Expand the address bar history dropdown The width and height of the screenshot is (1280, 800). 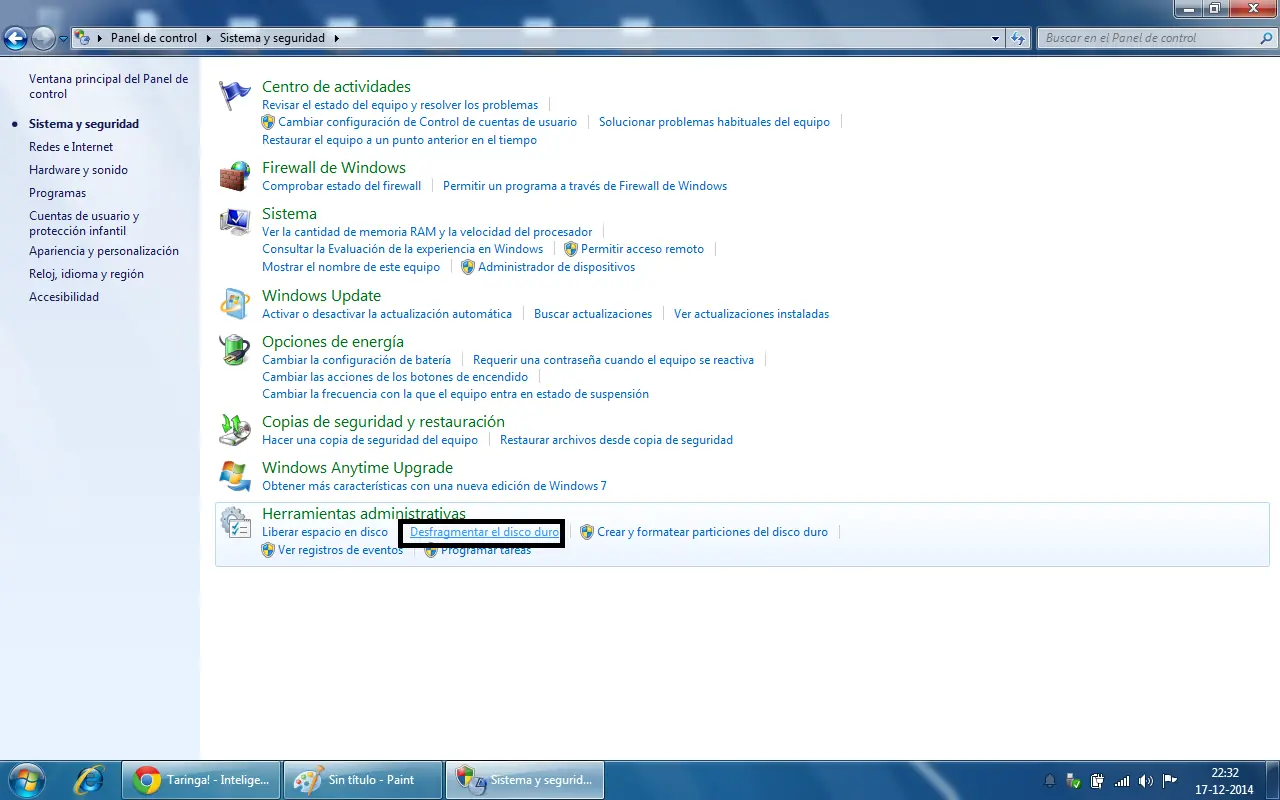click(x=995, y=38)
